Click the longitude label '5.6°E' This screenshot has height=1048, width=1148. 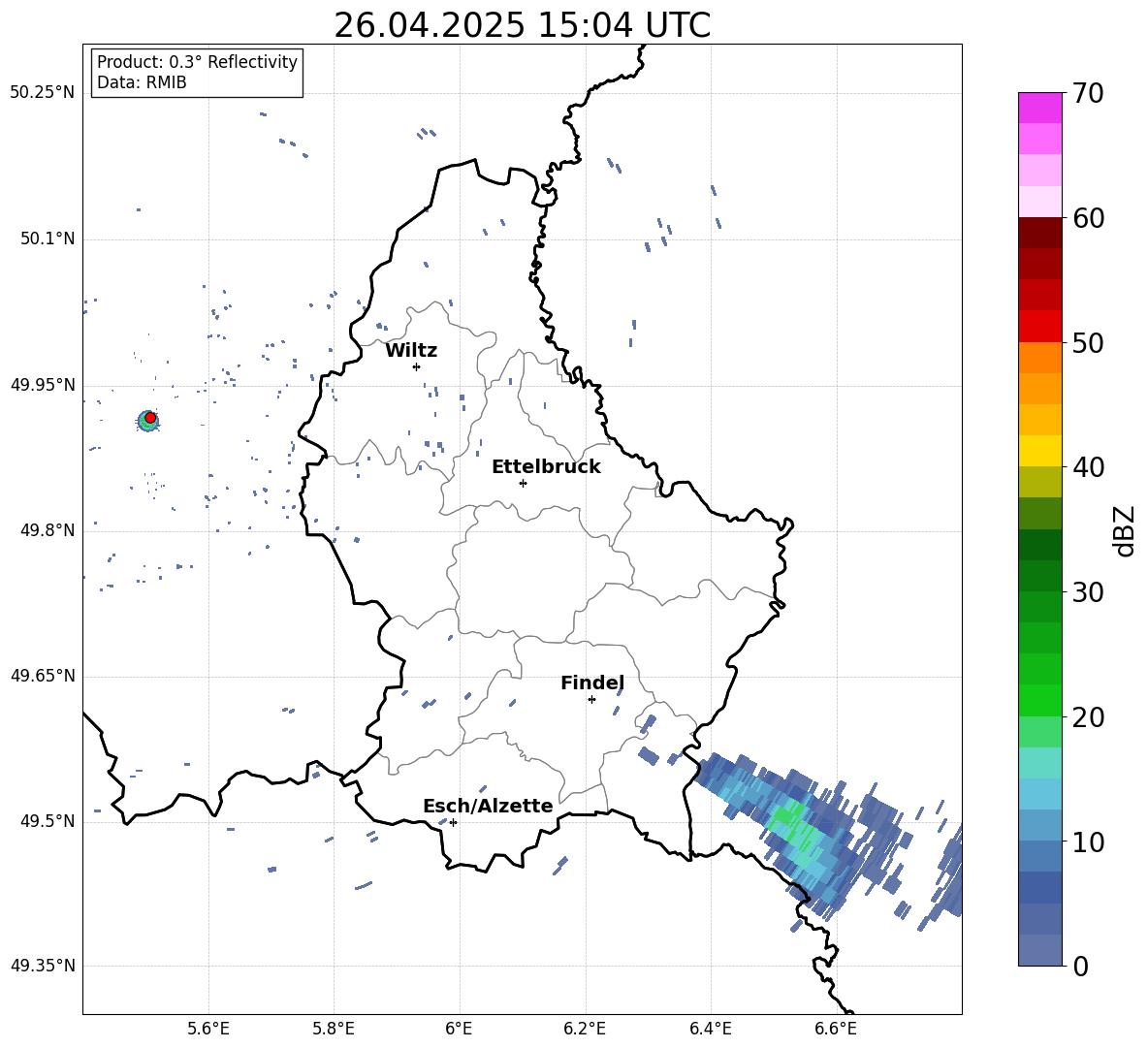(207, 1029)
